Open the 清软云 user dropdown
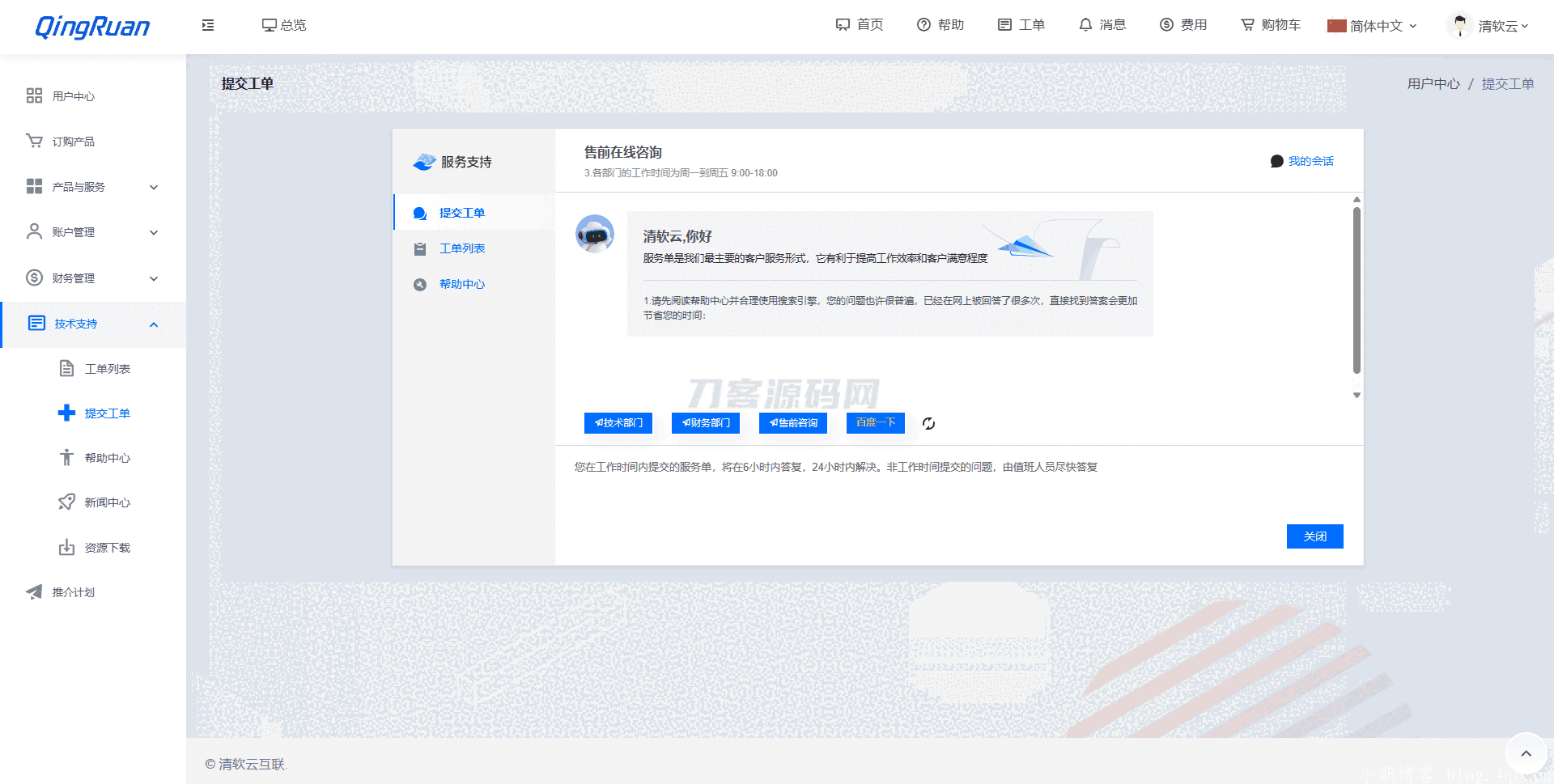The image size is (1554, 784). 1489,26
